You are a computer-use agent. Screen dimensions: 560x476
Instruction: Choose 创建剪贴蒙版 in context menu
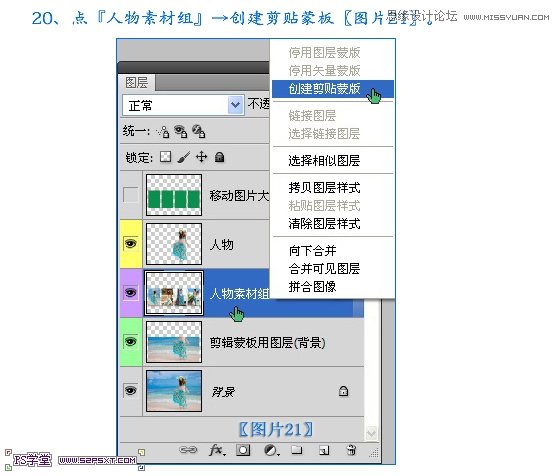[x=324, y=89]
